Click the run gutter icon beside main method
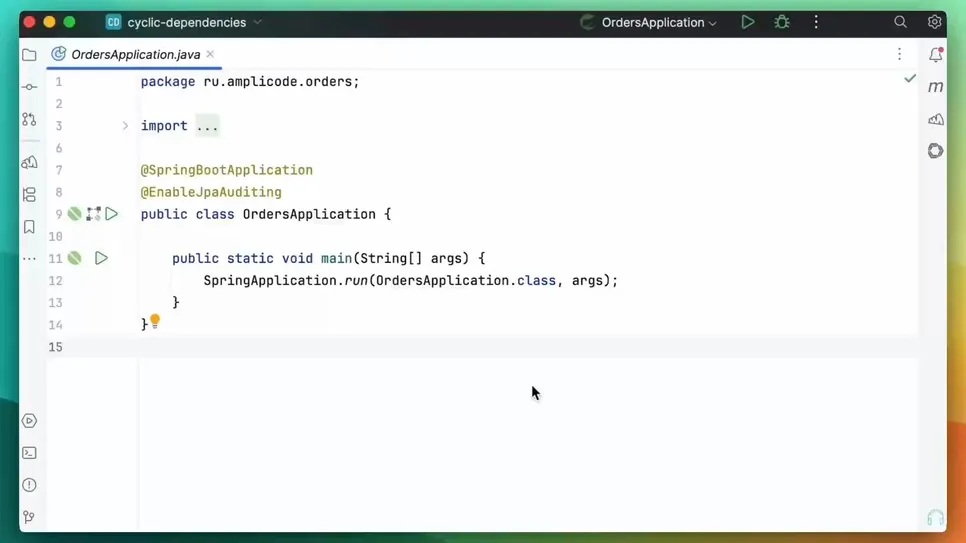Image resolution: width=966 pixels, height=543 pixels. coord(101,258)
